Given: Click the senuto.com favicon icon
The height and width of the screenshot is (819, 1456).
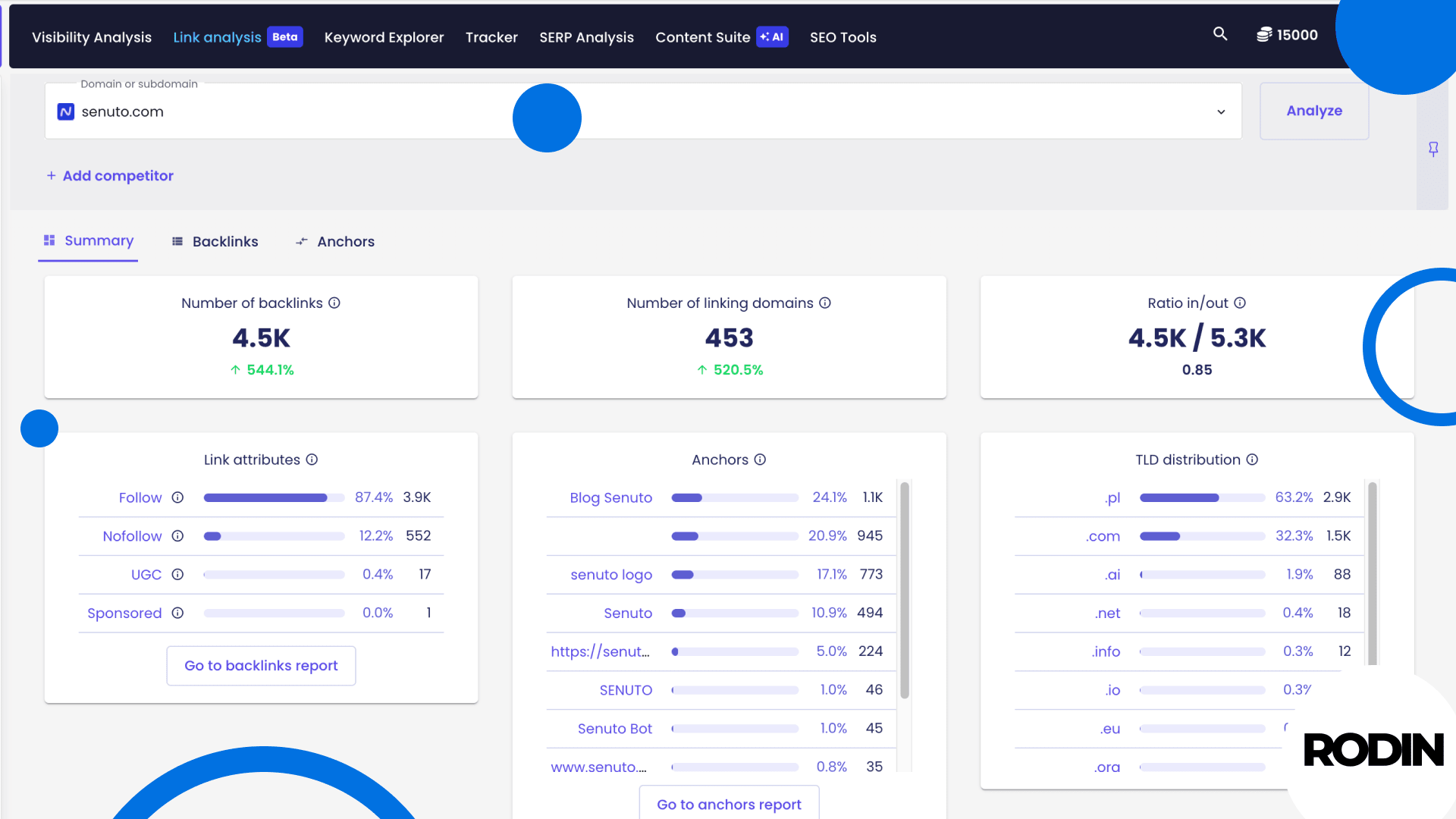Looking at the screenshot, I should point(66,111).
